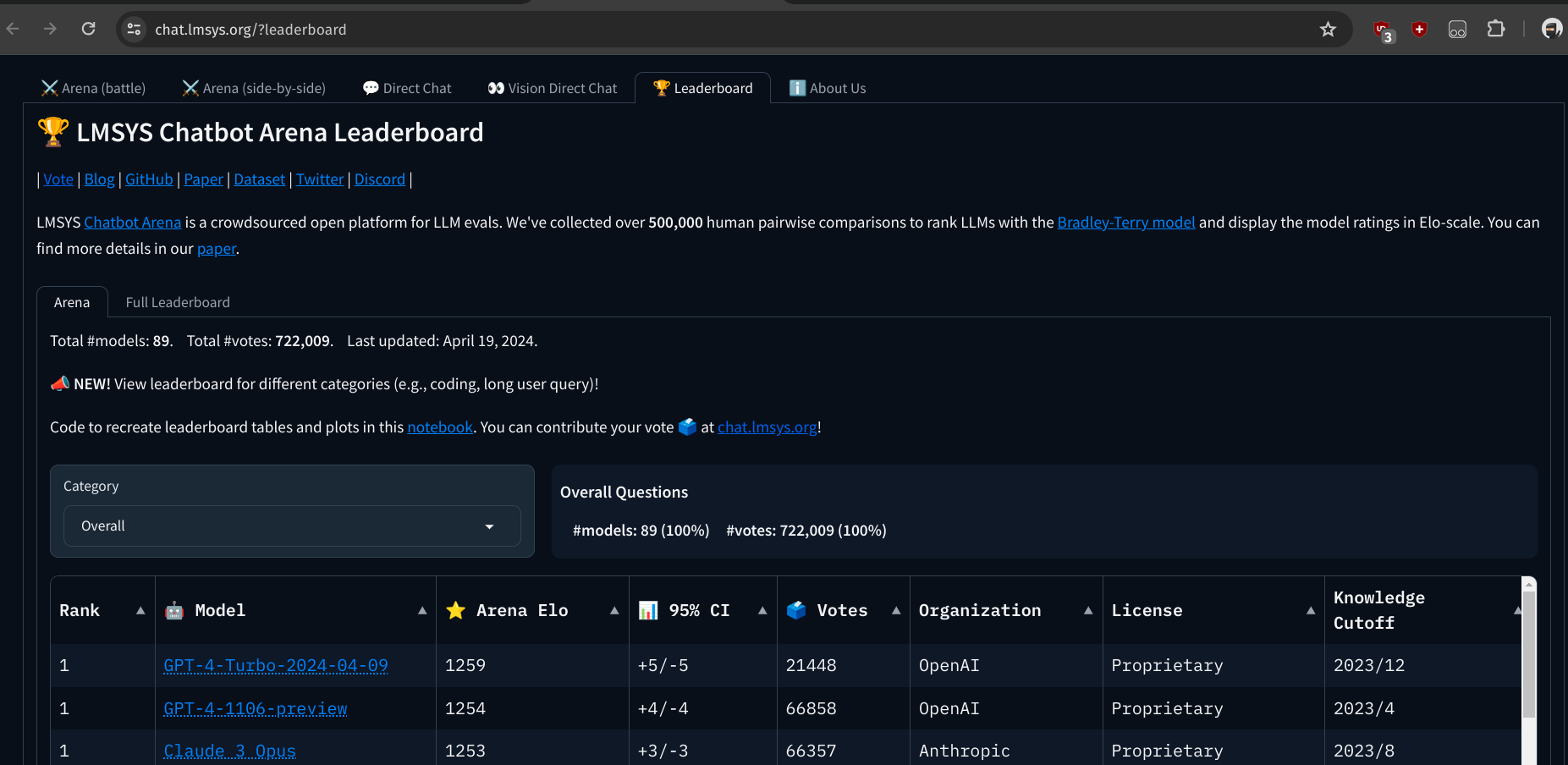The height and width of the screenshot is (765, 1568).
Task: Switch to Full Leaderboard sub-tab
Action: pos(178,302)
